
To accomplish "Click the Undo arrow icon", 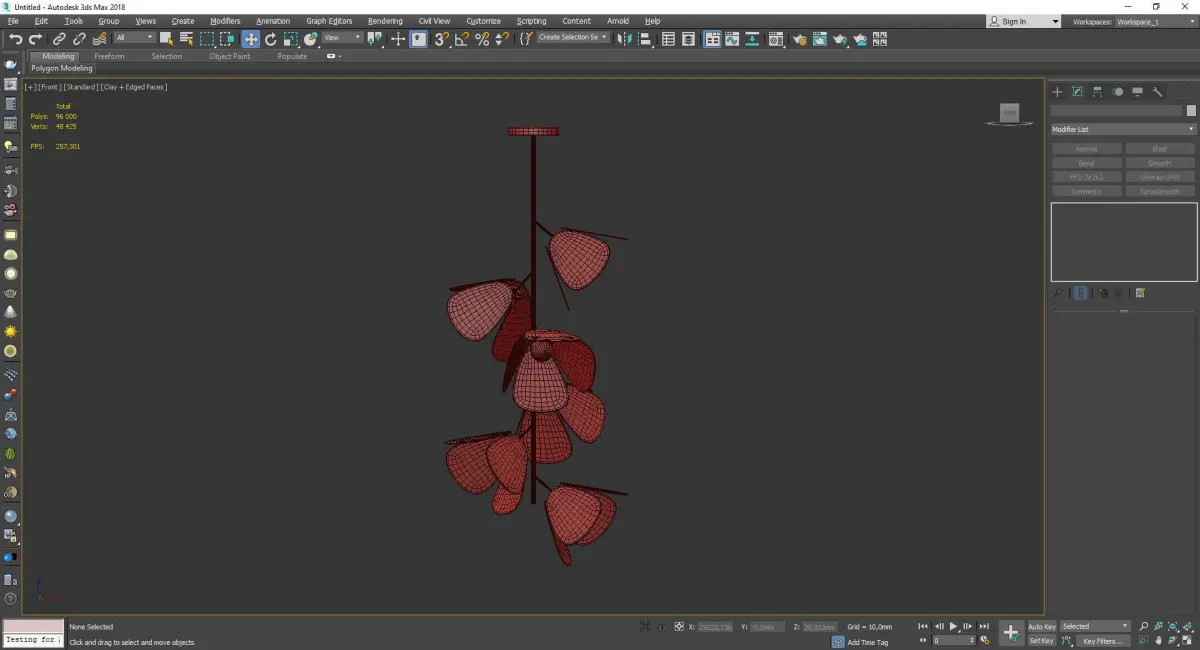I will tap(15, 39).
